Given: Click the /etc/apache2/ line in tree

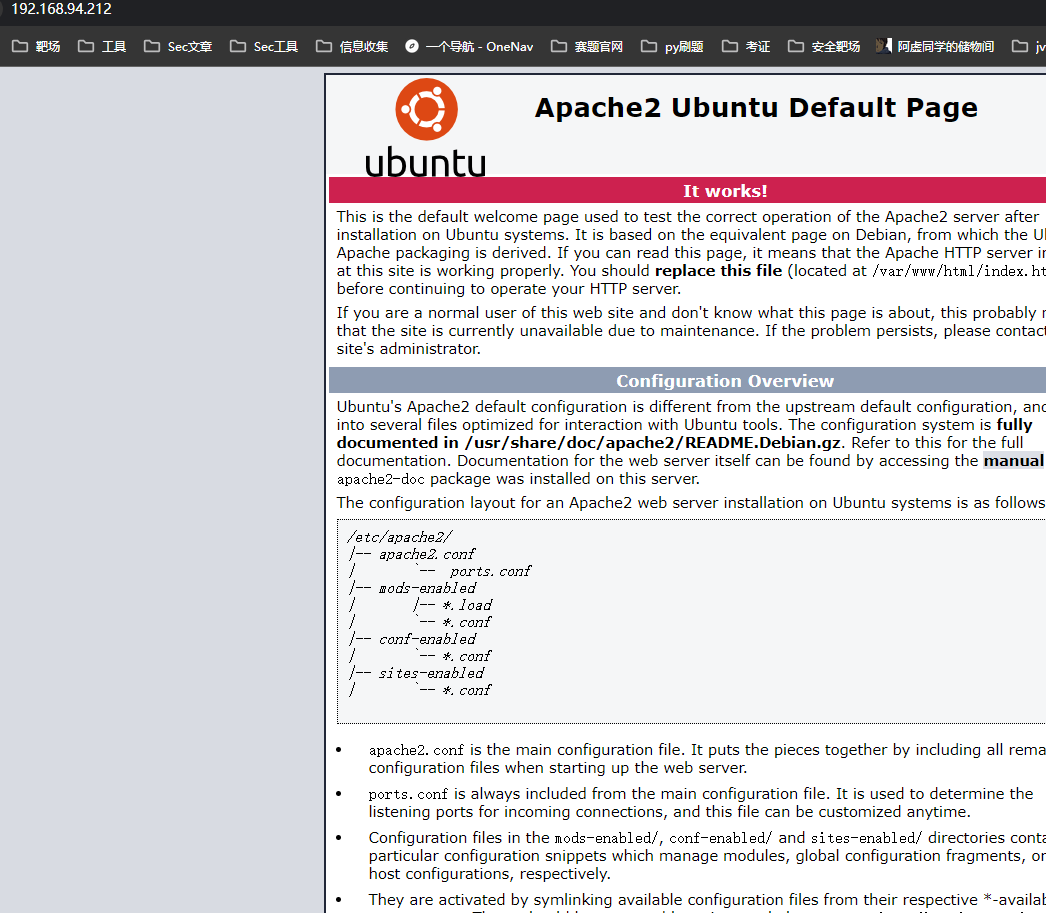Looking at the screenshot, I should (400, 537).
